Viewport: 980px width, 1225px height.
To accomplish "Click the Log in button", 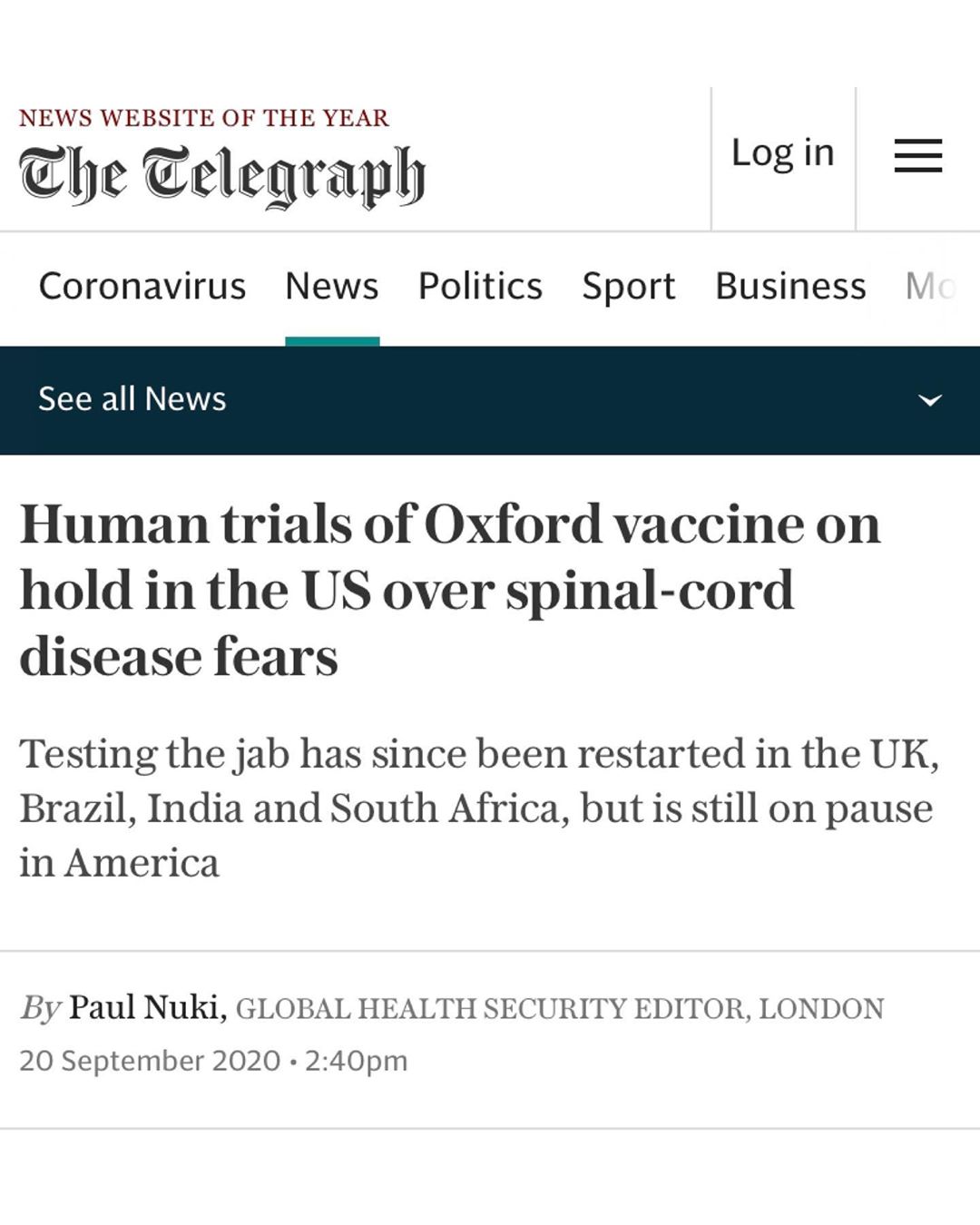I will 782,153.
